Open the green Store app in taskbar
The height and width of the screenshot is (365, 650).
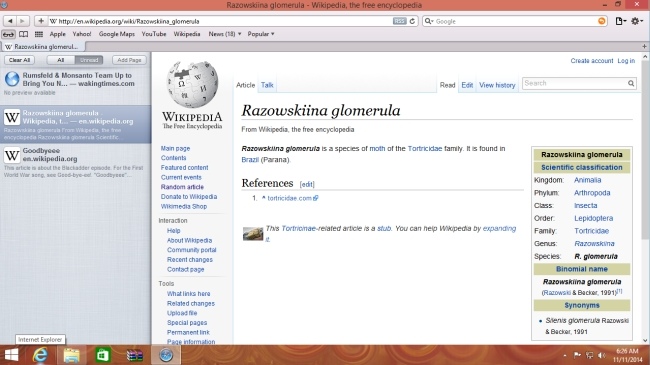point(102,355)
